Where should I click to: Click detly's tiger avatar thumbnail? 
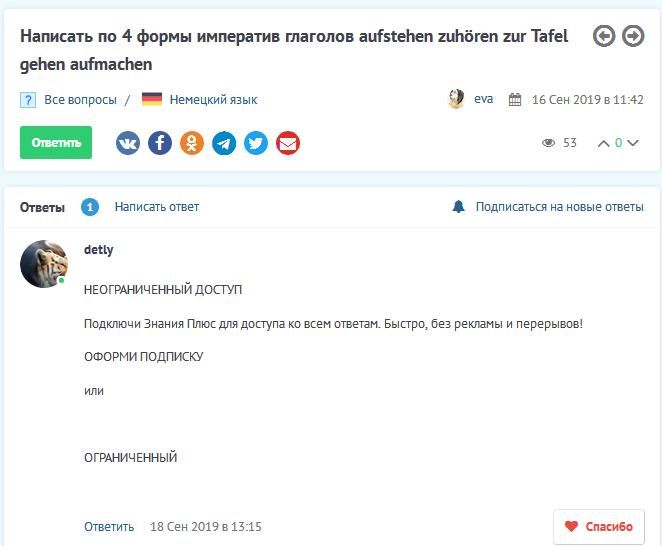point(44,264)
